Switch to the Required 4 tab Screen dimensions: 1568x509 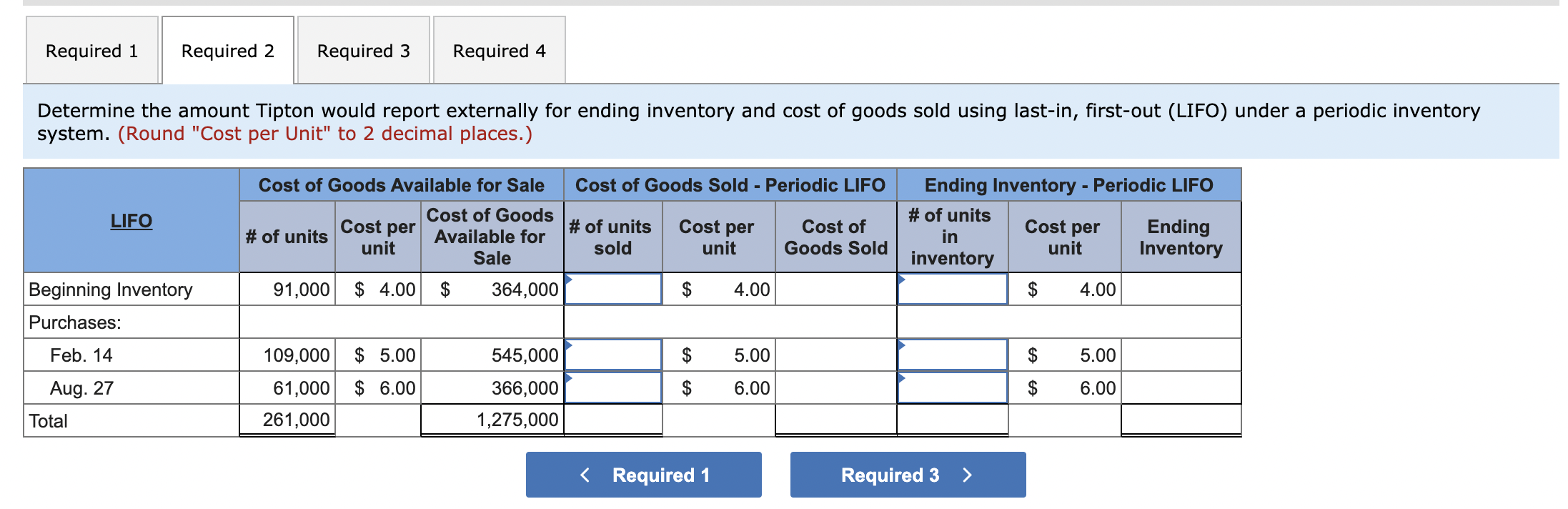point(499,50)
